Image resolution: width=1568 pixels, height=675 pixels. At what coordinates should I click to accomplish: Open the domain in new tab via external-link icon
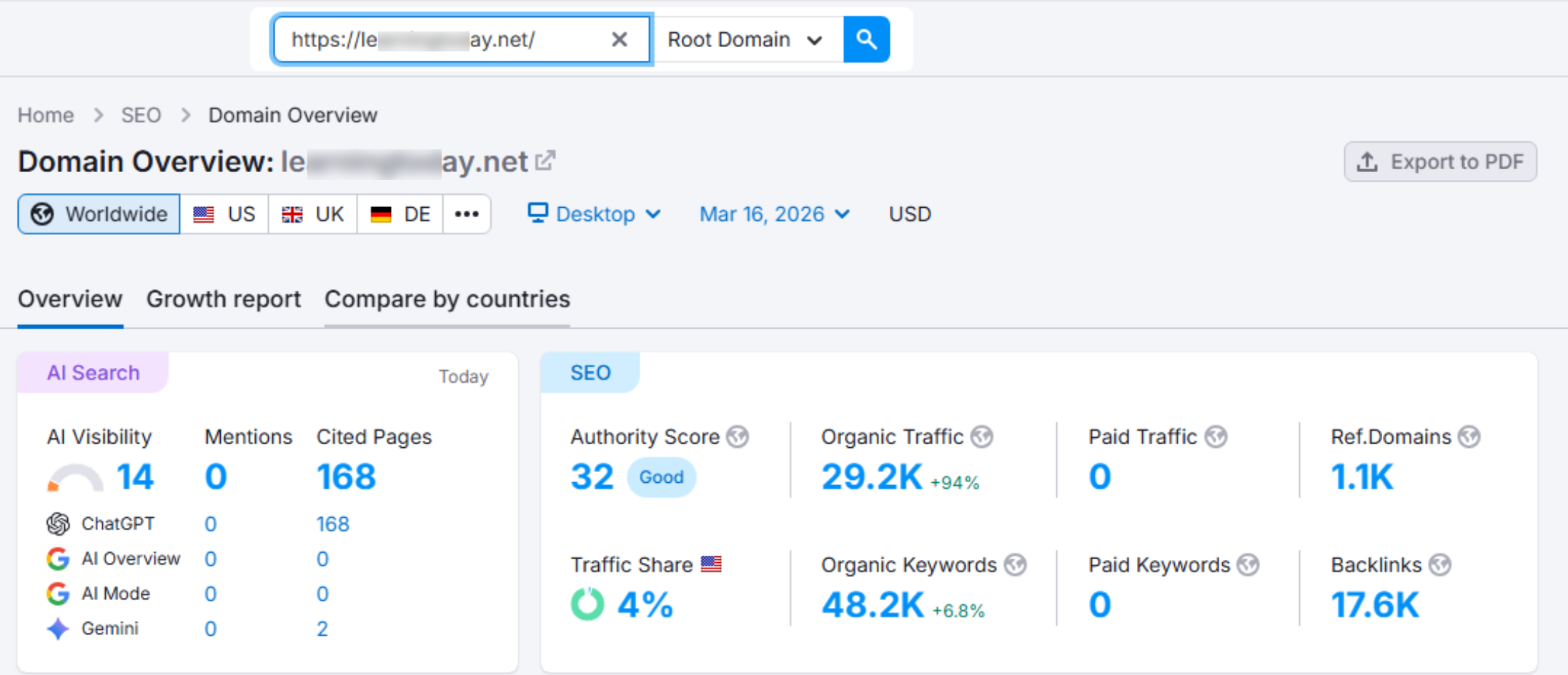coord(545,161)
